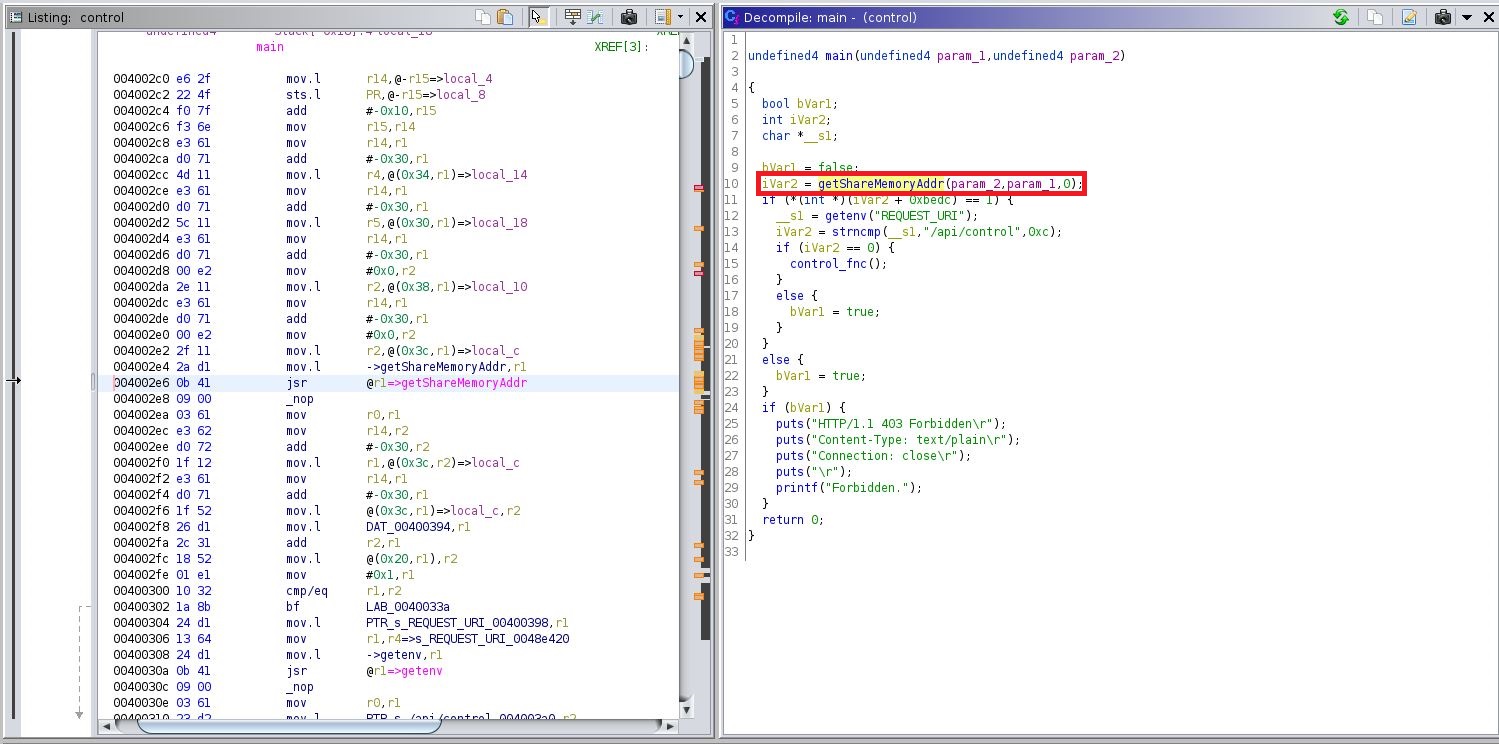This screenshot has width=1499, height=744.
Task: Toggle the Listing overview margin icon
Action: pyautogui.click(x=662, y=17)
